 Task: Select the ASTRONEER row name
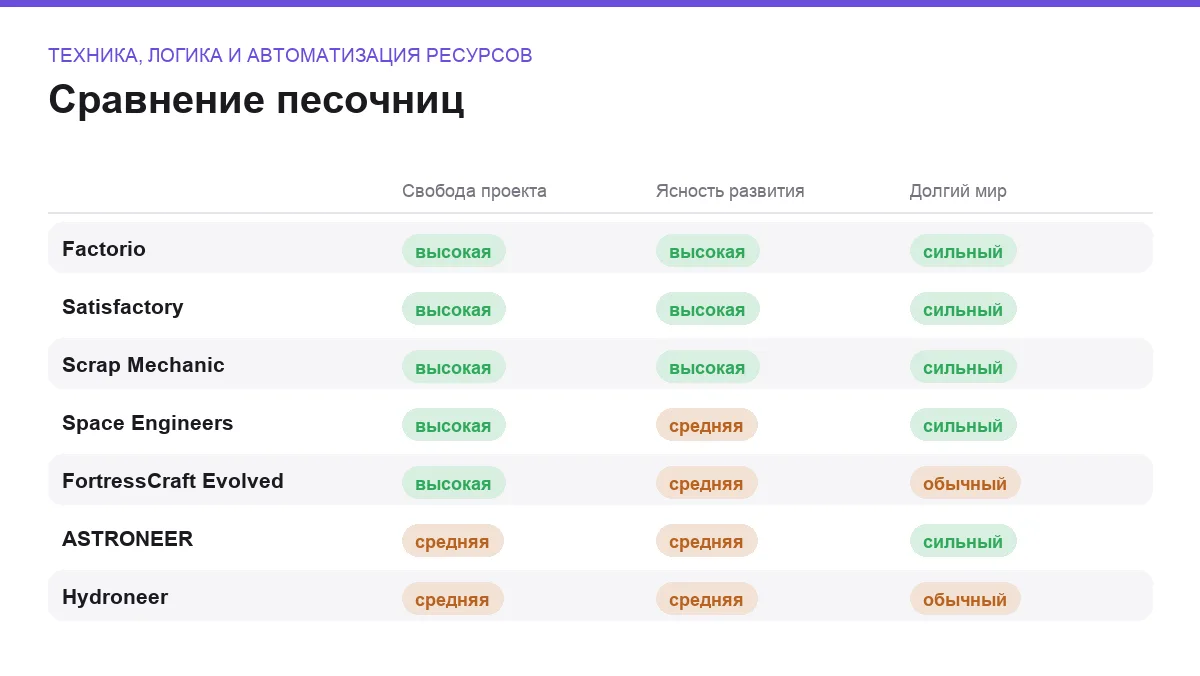tap(127, 539)
